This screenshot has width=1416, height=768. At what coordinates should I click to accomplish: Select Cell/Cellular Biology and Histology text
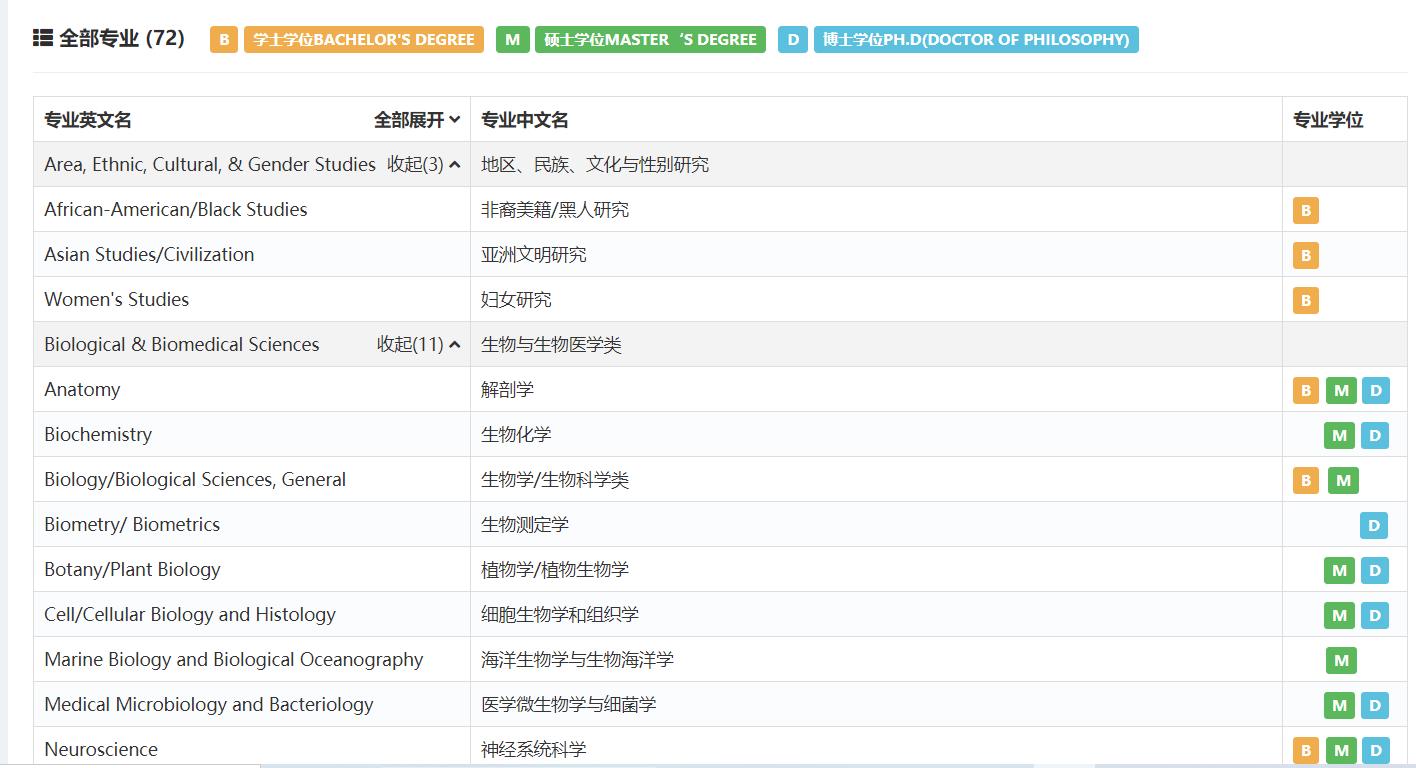[190, 614]
